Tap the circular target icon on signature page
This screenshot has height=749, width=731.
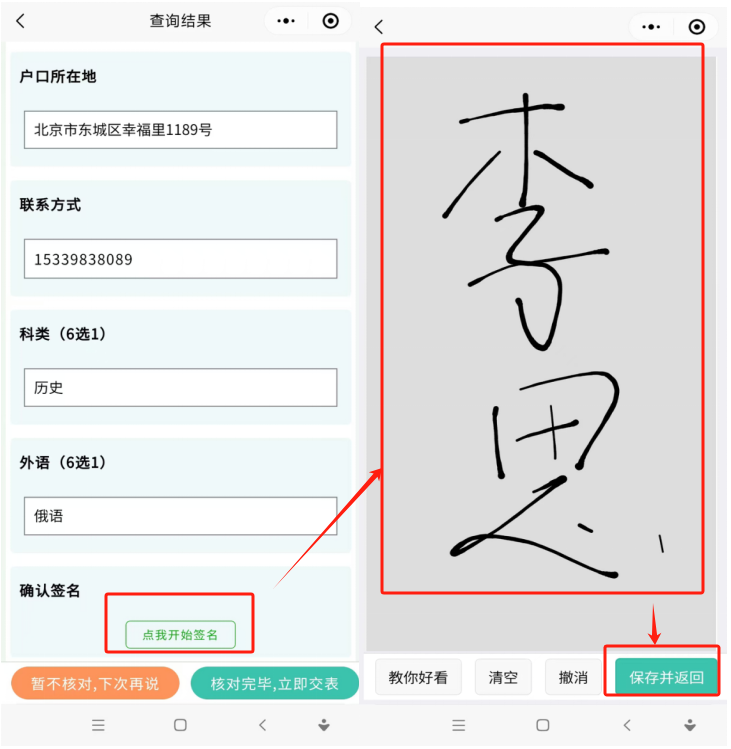697,27
